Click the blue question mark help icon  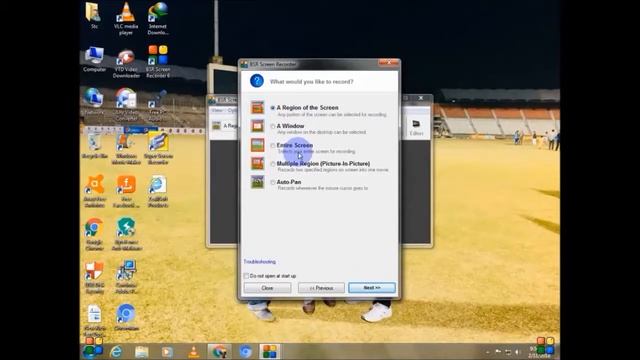[x=257, y=81]
